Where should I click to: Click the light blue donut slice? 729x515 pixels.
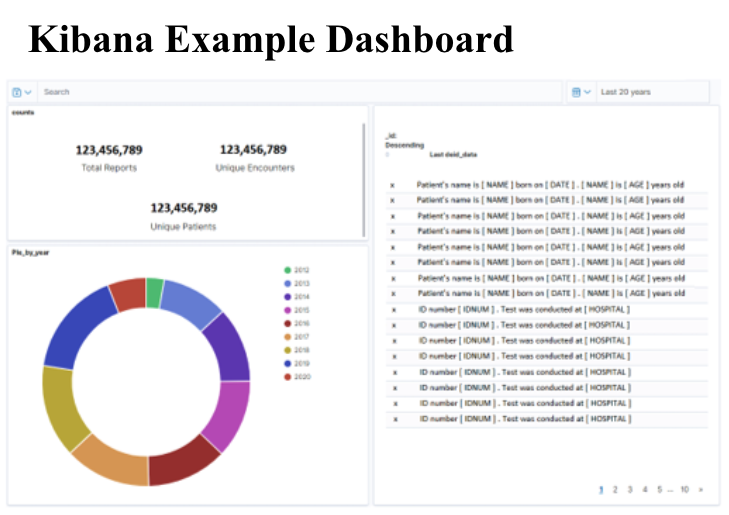(191, 302)
